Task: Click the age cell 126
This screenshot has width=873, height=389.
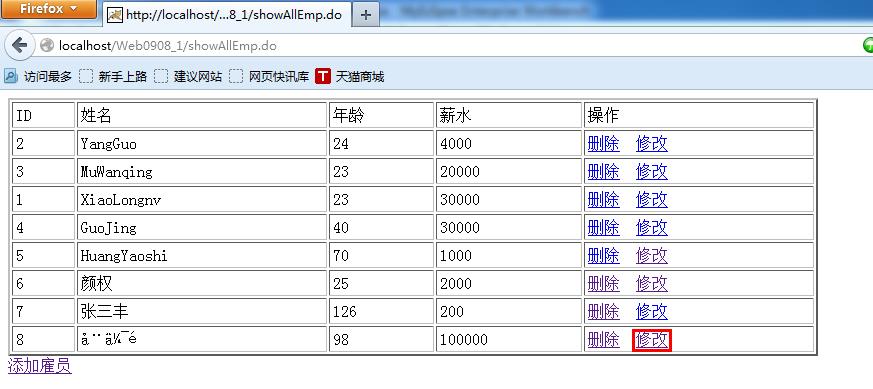Action: 381,312
